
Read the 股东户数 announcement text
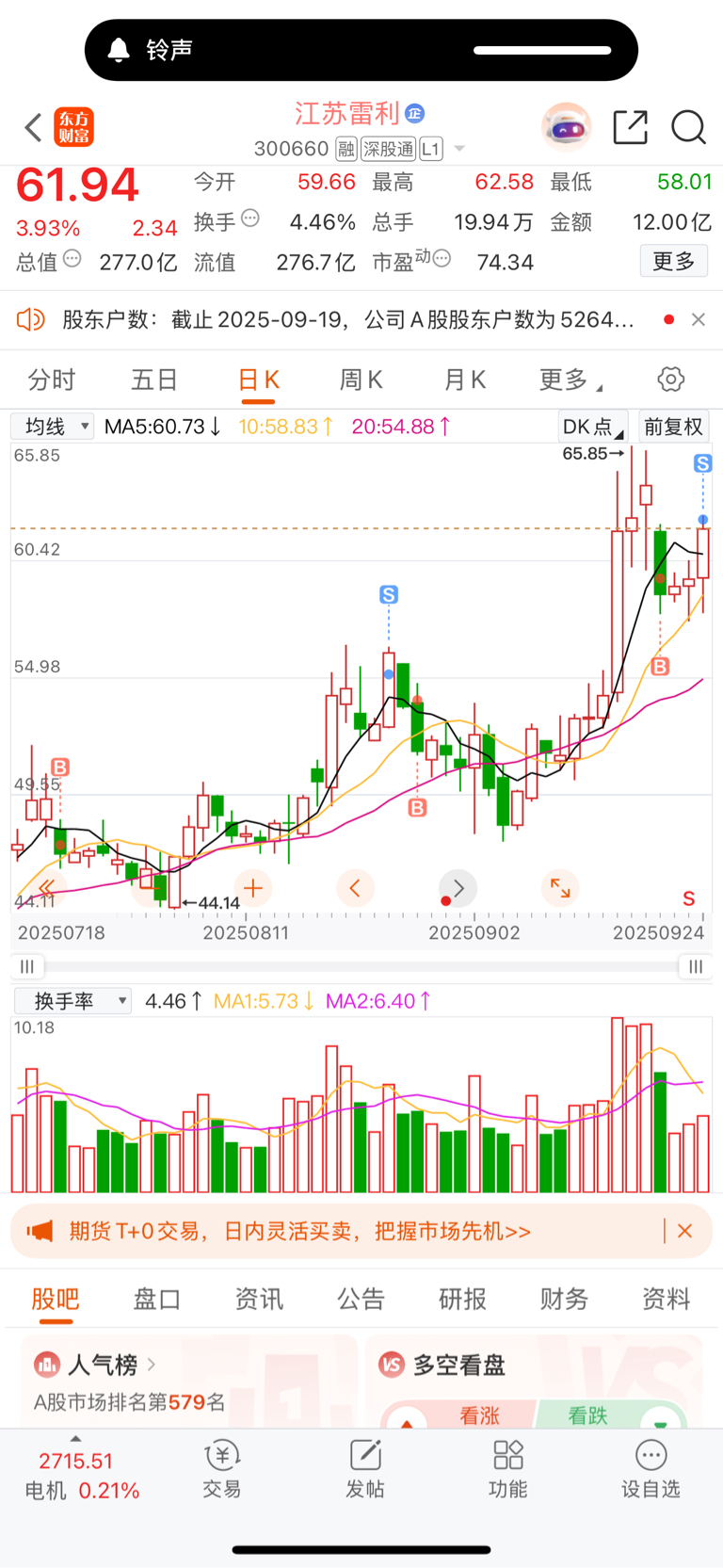click(348, 319)
